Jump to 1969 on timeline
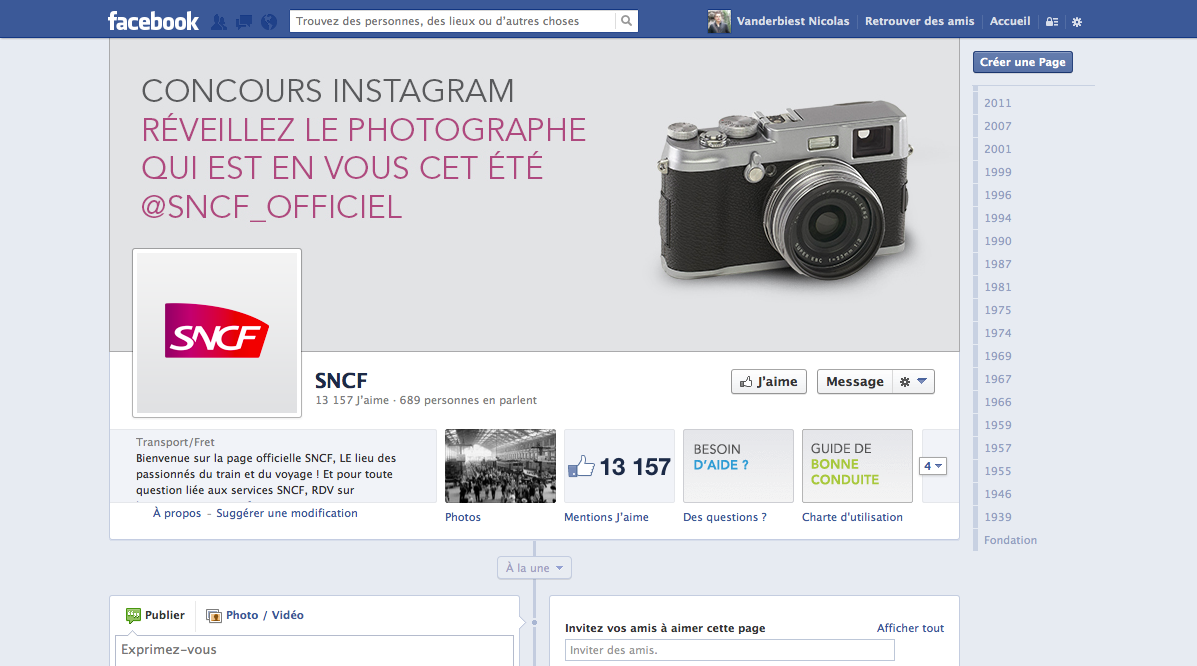The width and height of the screenshot is (1197, 666). [x=997, y=356]
